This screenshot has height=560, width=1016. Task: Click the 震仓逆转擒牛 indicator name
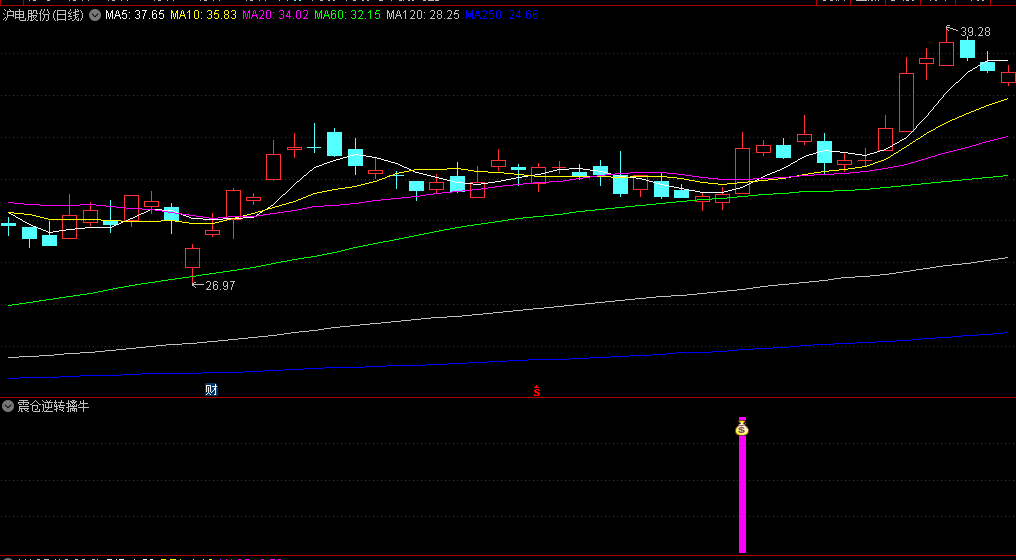pyautogui.click(x=53, y=406)
